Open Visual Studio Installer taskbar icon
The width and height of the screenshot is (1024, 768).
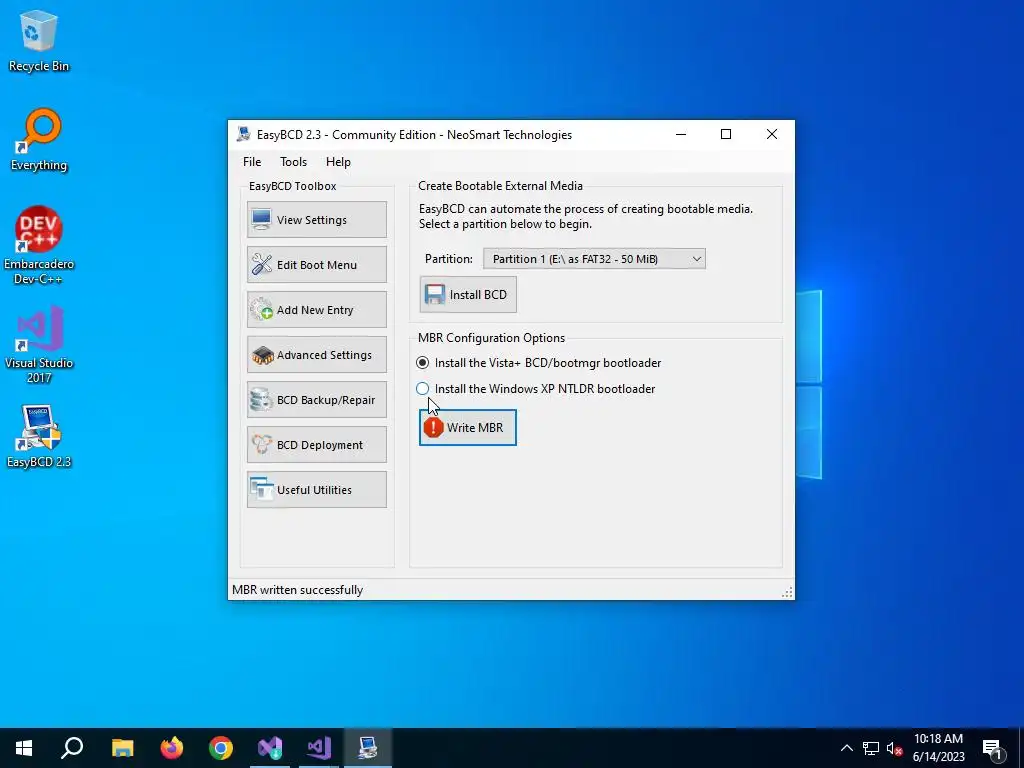[x=270, y=748]
